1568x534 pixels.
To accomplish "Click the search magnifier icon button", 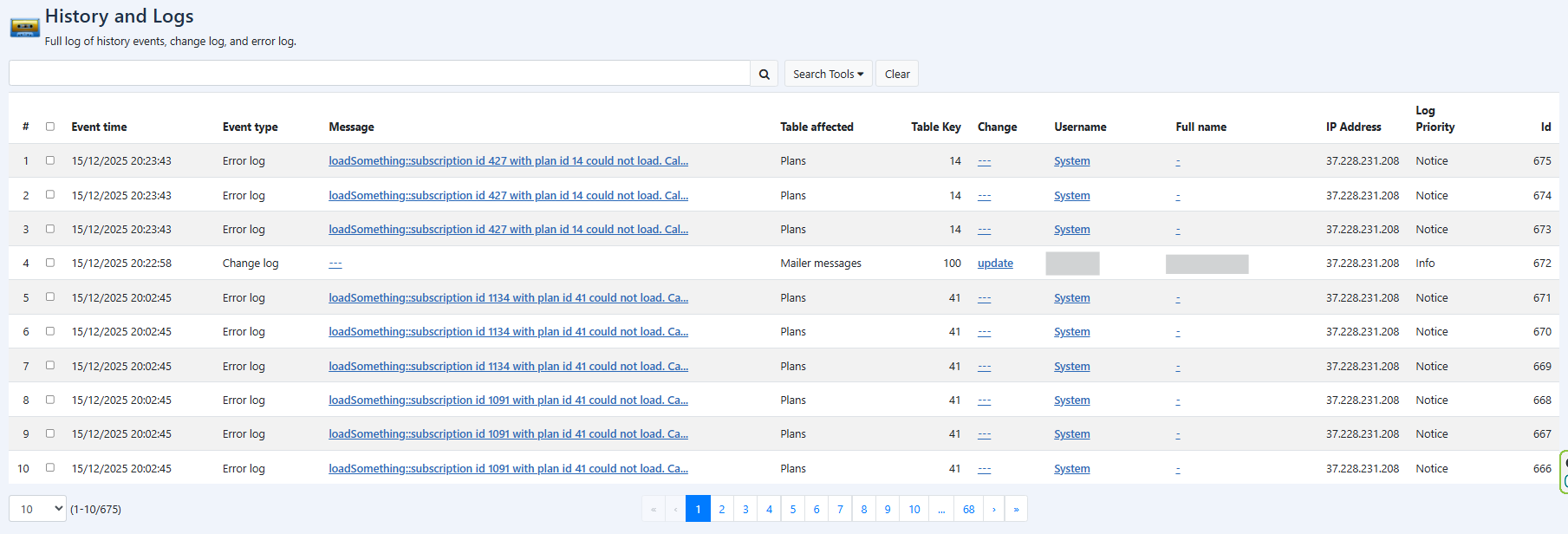I will [x=764, y=74].
